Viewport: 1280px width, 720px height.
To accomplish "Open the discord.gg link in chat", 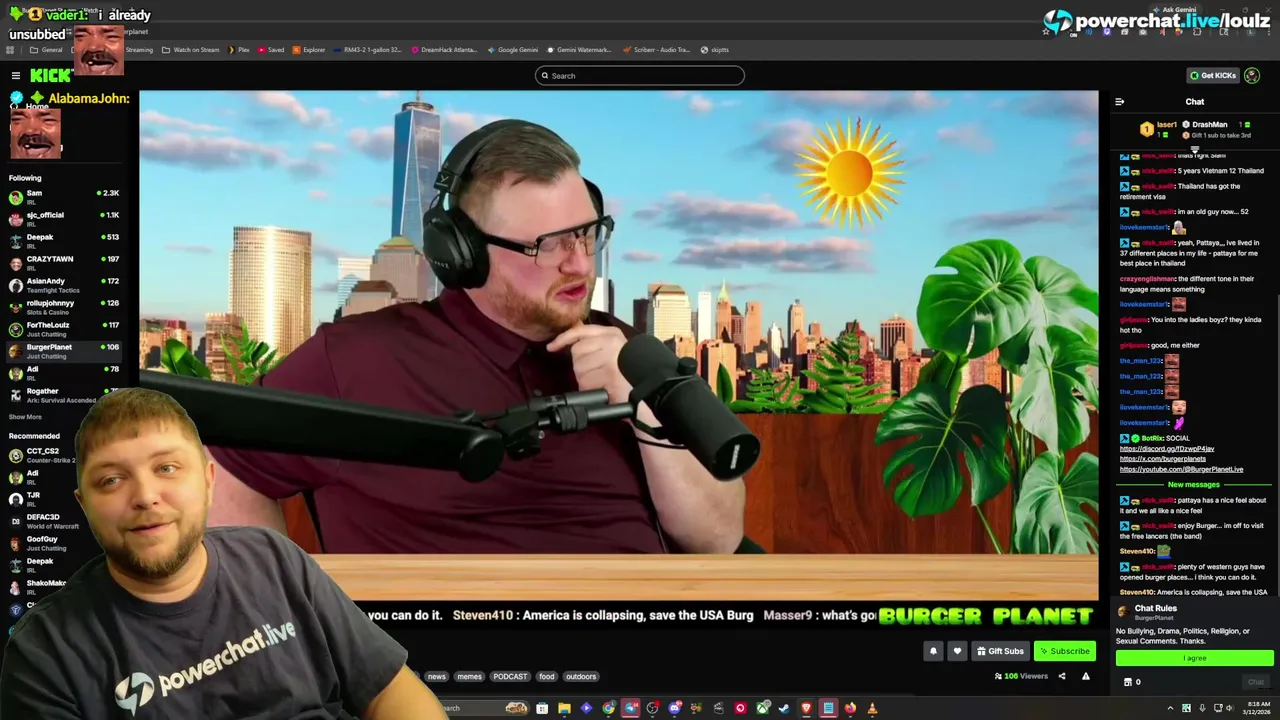I will pyautogui.click(x=1167, y=449).
